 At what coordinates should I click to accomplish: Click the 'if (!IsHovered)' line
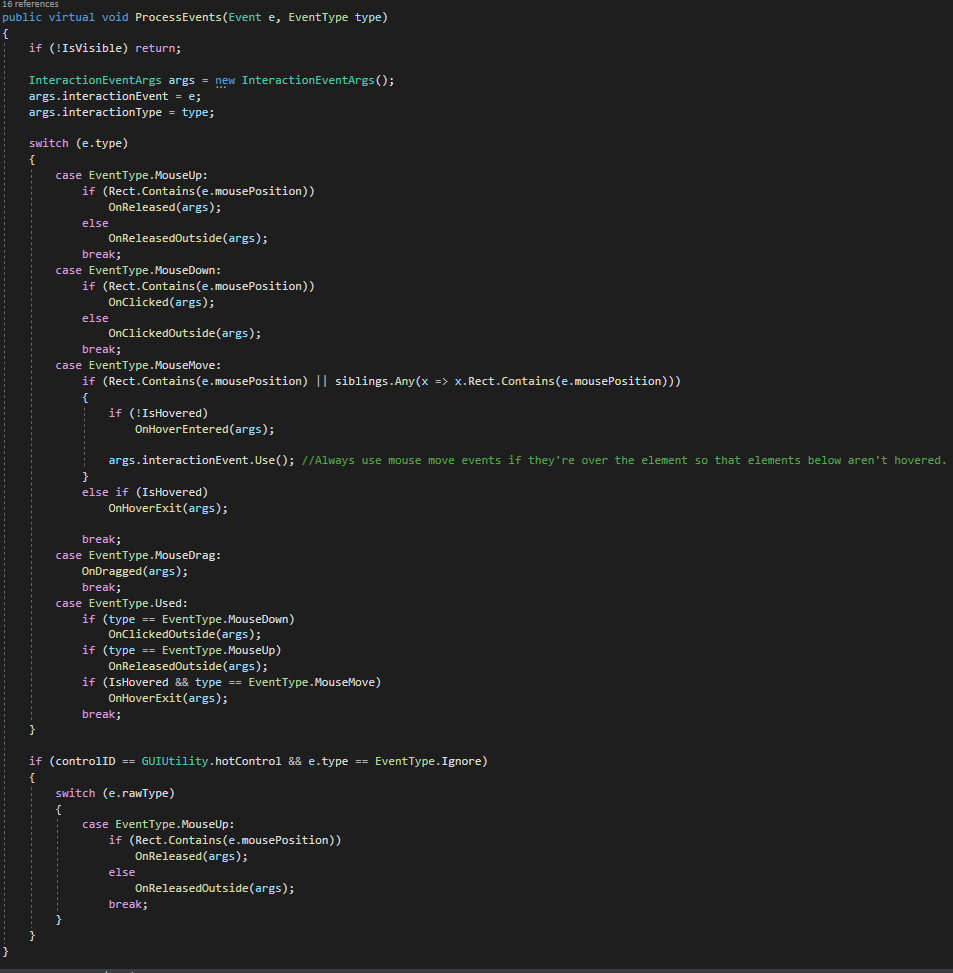pyautogui.click(x=158, y=413)
